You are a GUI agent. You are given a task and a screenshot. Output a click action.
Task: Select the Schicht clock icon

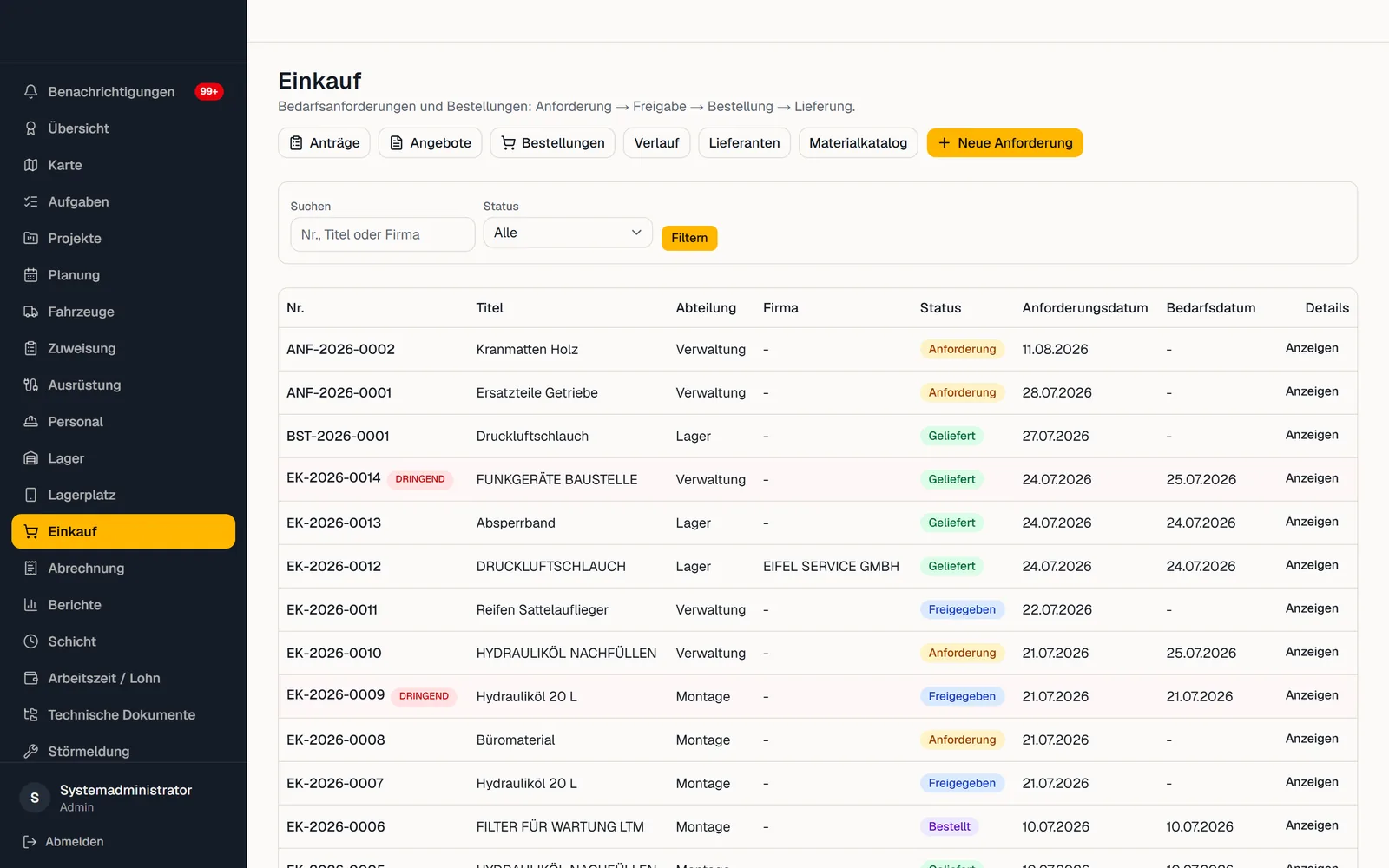(x=31, y=641)
